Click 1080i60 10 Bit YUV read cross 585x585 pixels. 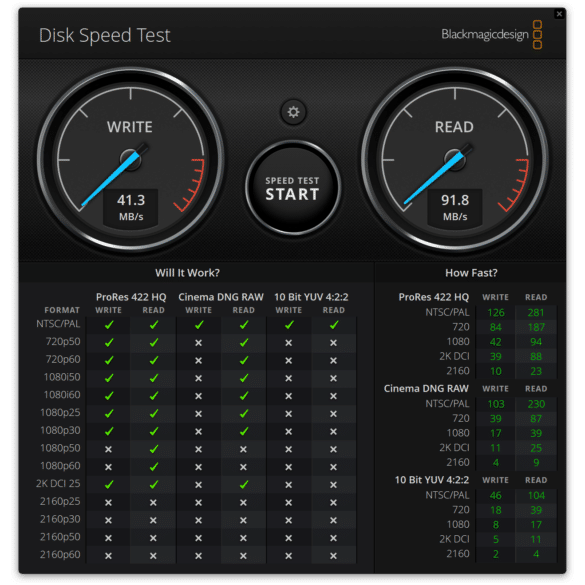[x=334, y=396]
